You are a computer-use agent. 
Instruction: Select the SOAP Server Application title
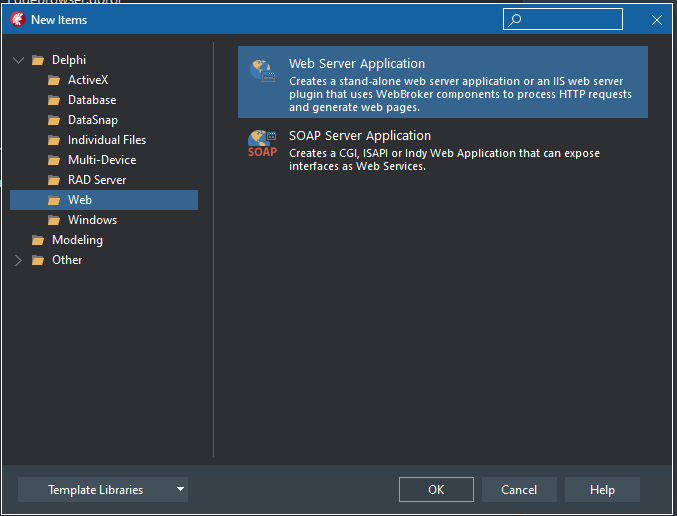(360, 136)
